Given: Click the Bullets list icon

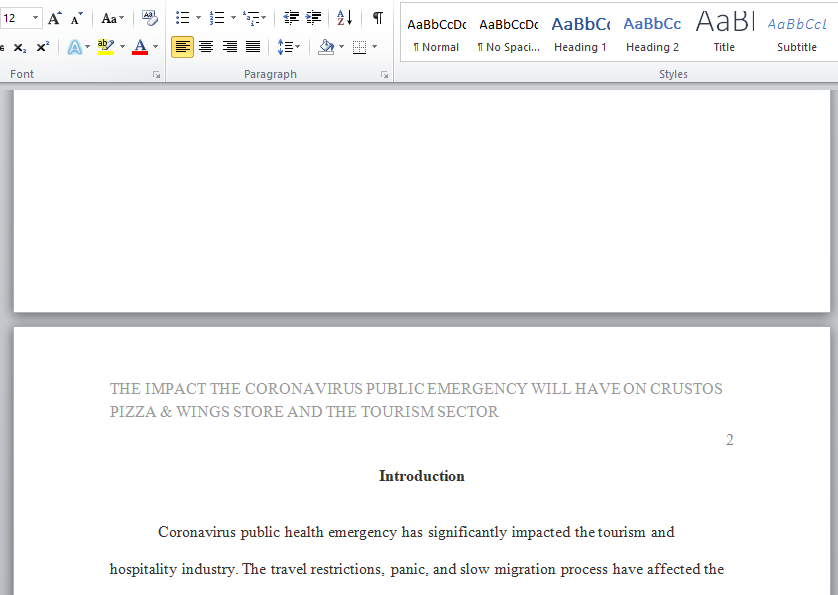Looking at the screenshot, I should click(x=182, y=18).
